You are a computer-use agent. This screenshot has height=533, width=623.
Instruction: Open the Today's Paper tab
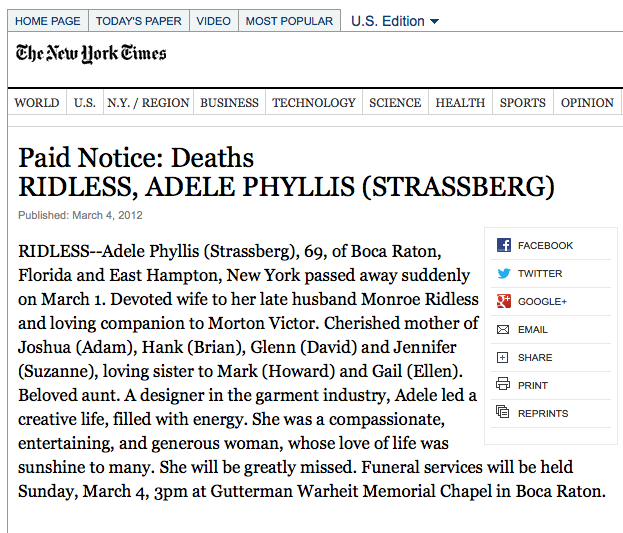click(138, 21)
